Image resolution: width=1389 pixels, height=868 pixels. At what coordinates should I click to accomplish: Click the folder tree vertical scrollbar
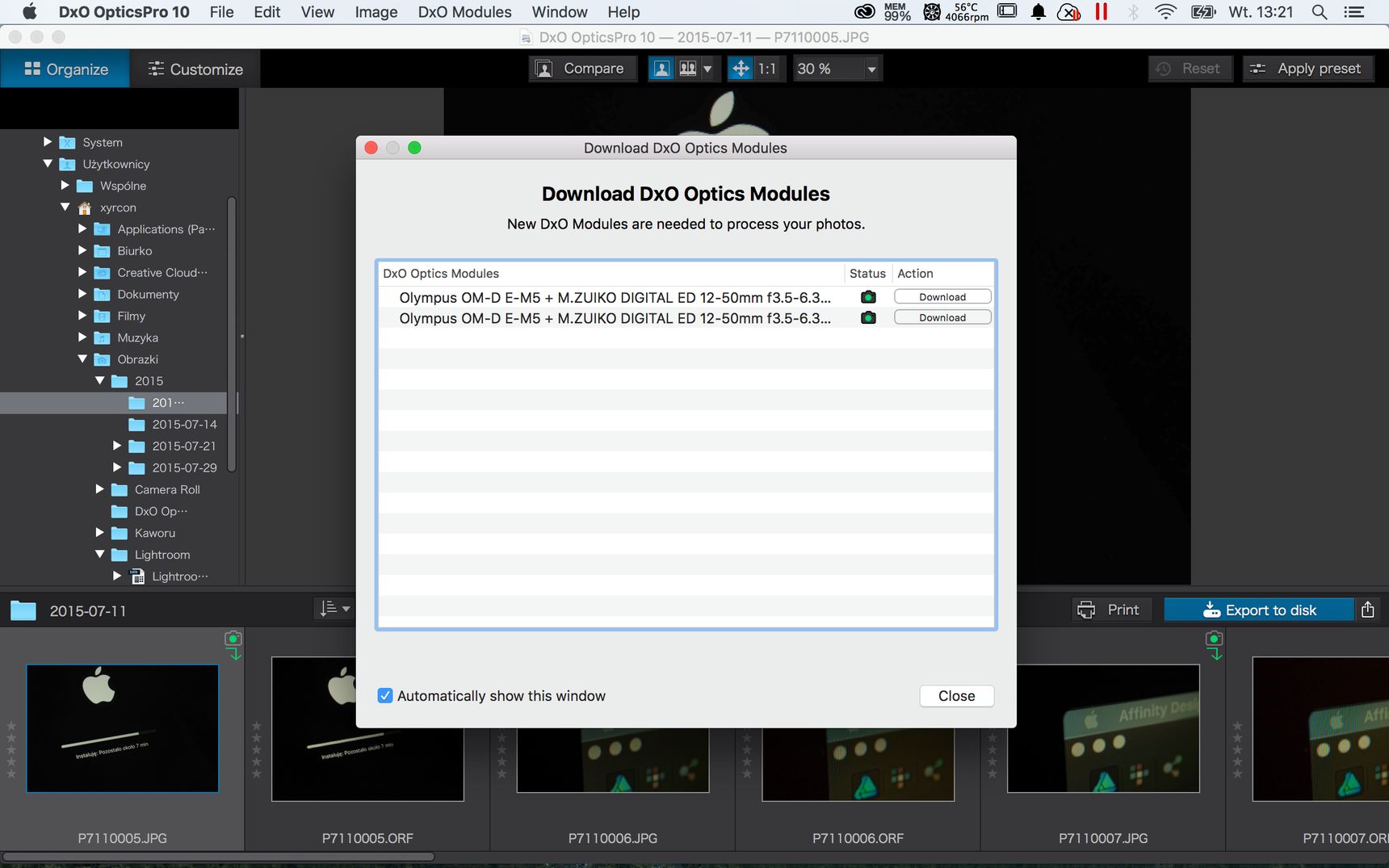click(x=232, y=334)
